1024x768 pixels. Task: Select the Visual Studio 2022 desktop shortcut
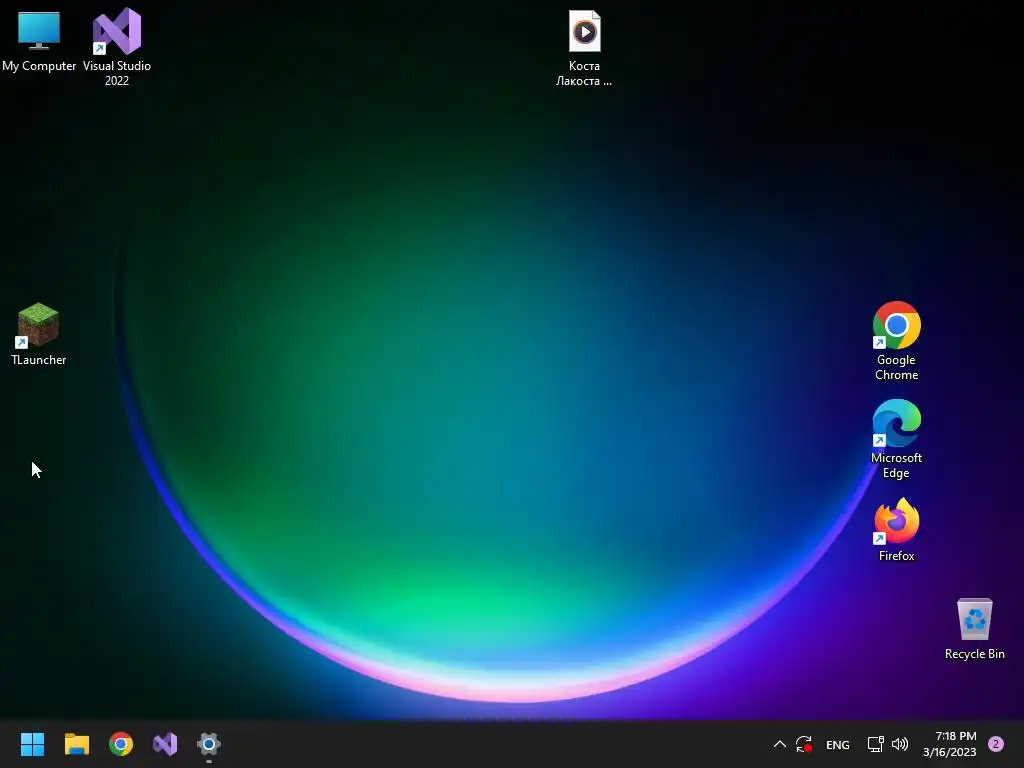[x=117, y=47]
